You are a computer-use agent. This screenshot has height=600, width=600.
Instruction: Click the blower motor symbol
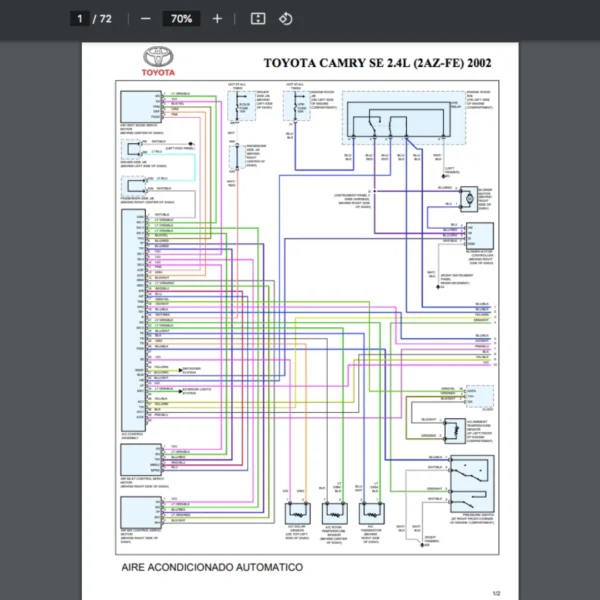(466, 200)
